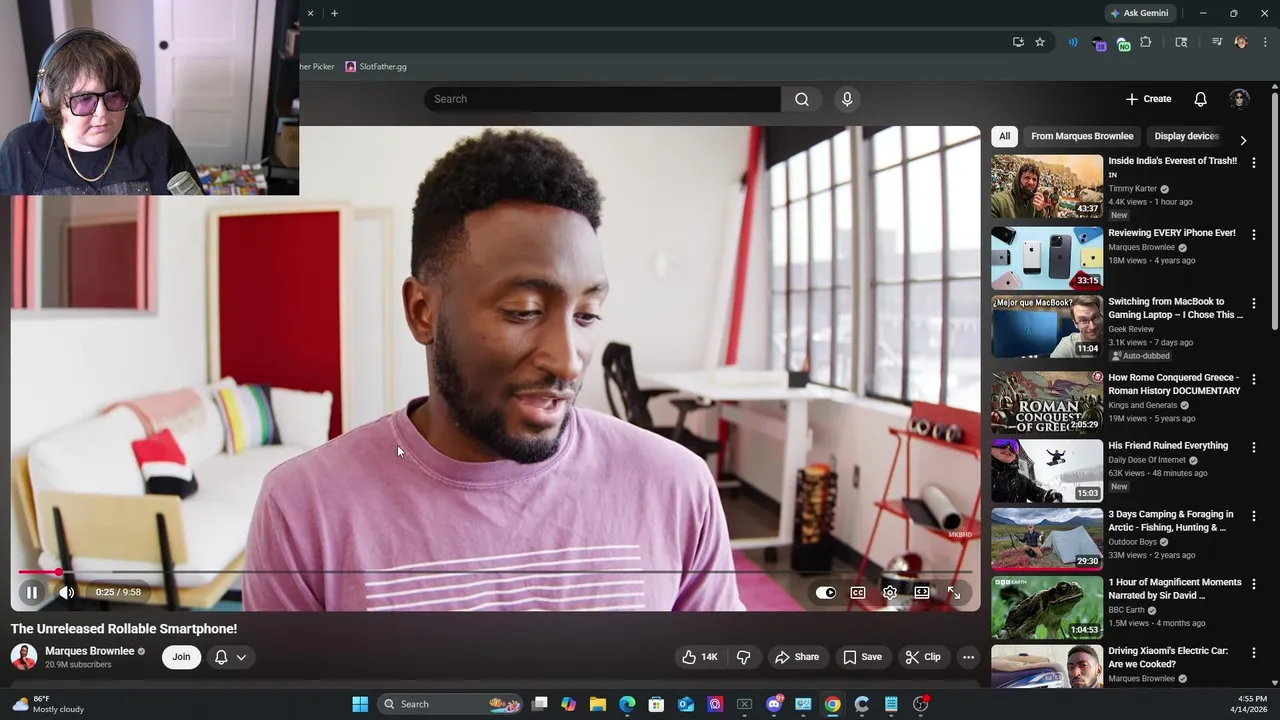Switch to theater mode
This screenshot has width=1280, height=720.
click(922, 592)
